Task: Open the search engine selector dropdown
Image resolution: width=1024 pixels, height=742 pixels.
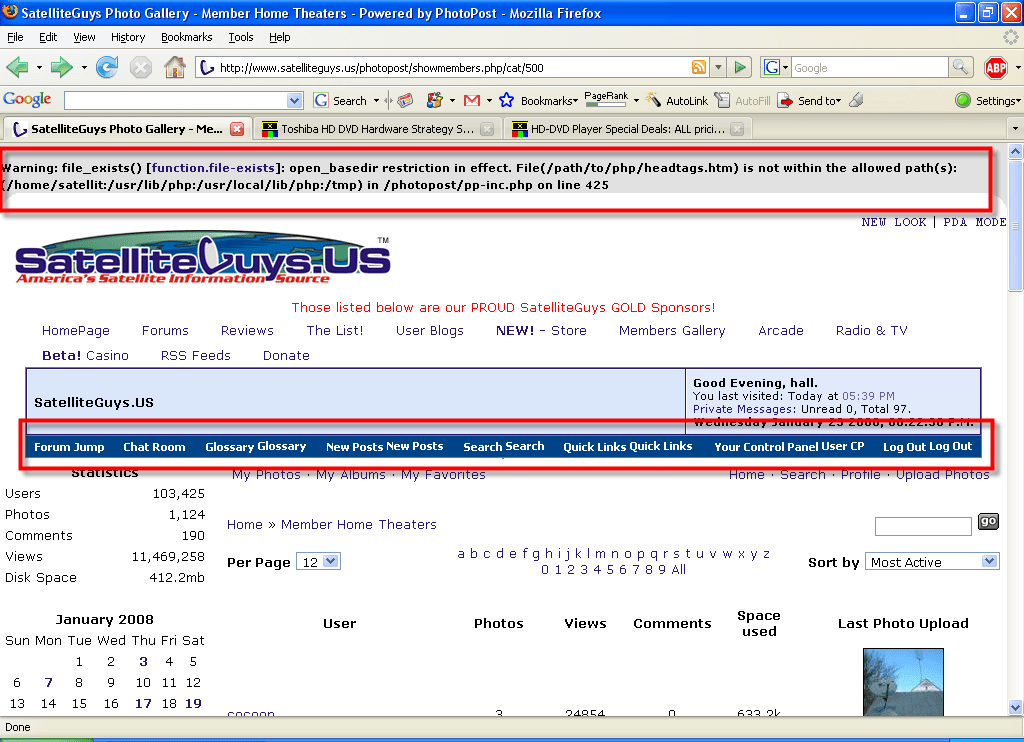Action: (776, 67)
